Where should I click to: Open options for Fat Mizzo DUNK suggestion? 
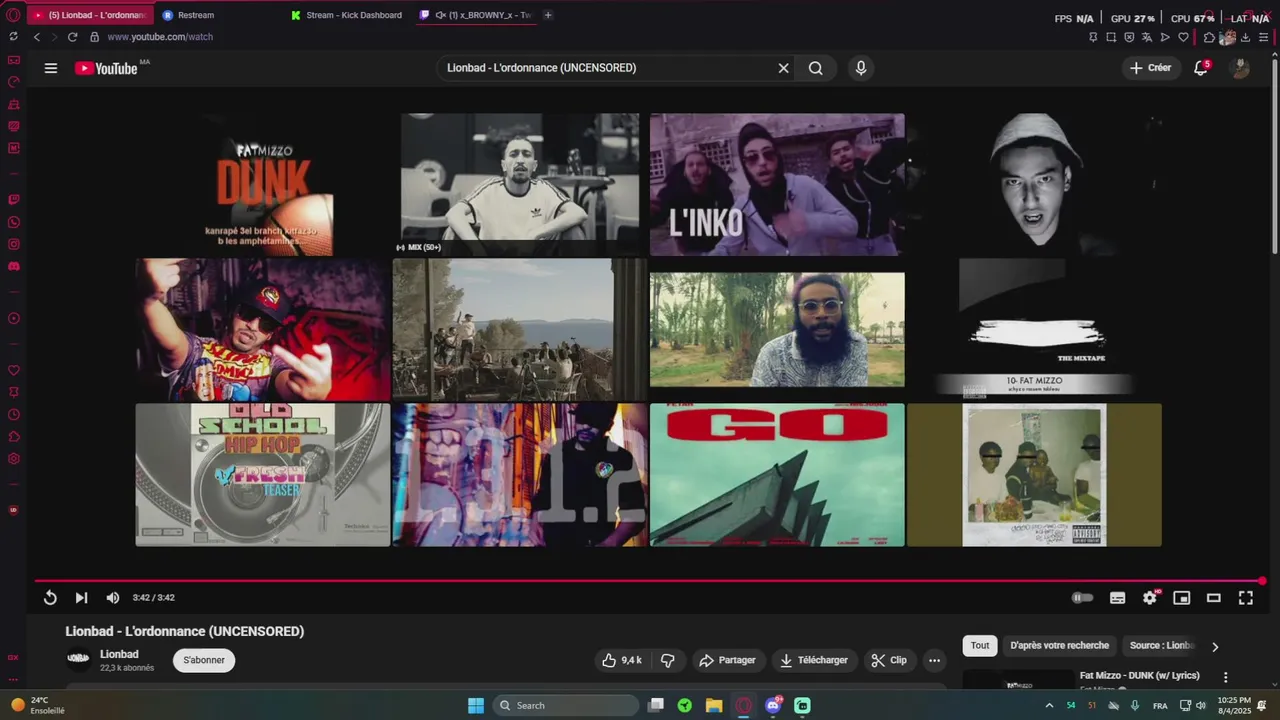click(x=1225, y=677)
